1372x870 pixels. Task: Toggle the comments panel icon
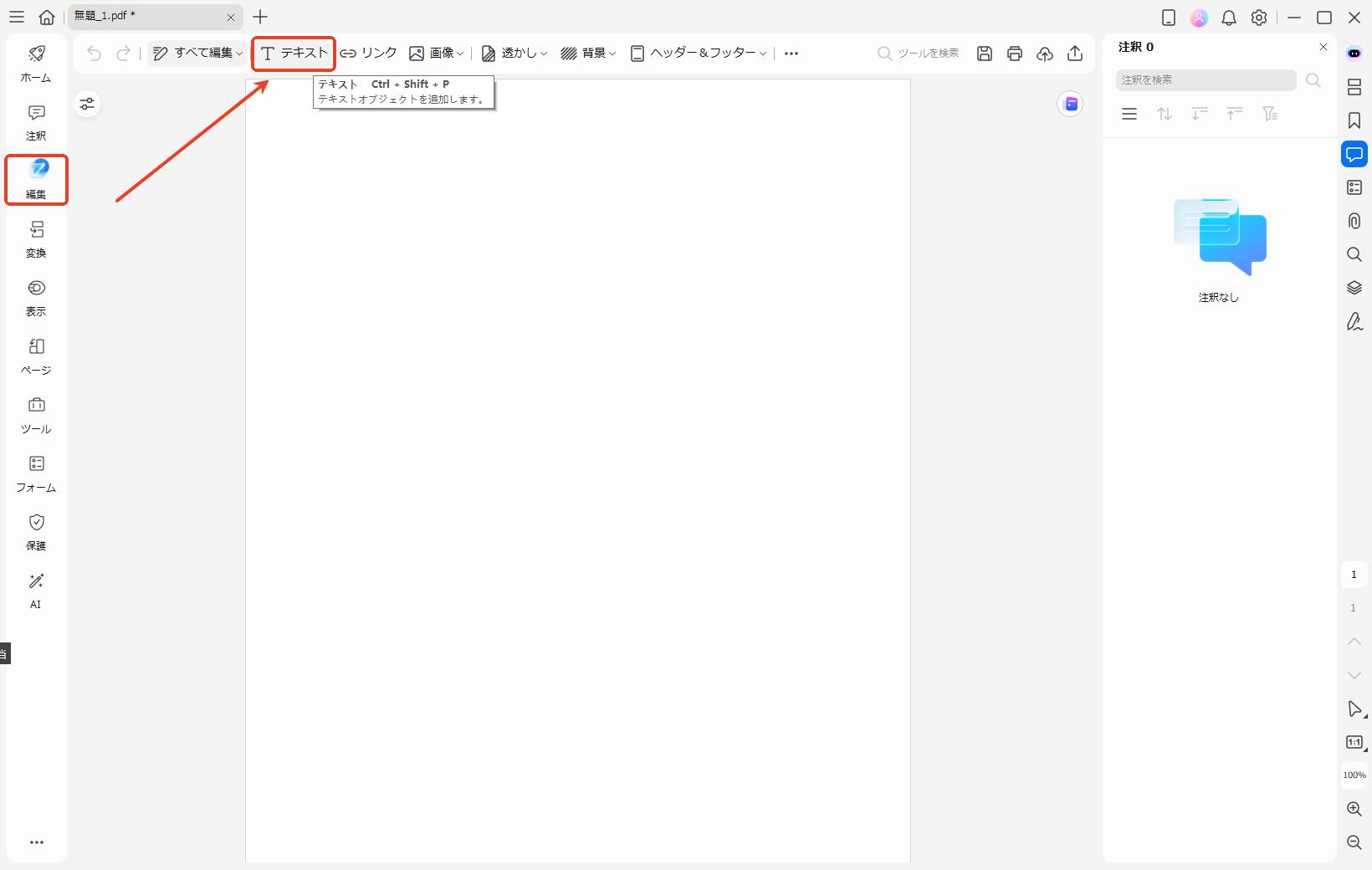pos(1354,154)
